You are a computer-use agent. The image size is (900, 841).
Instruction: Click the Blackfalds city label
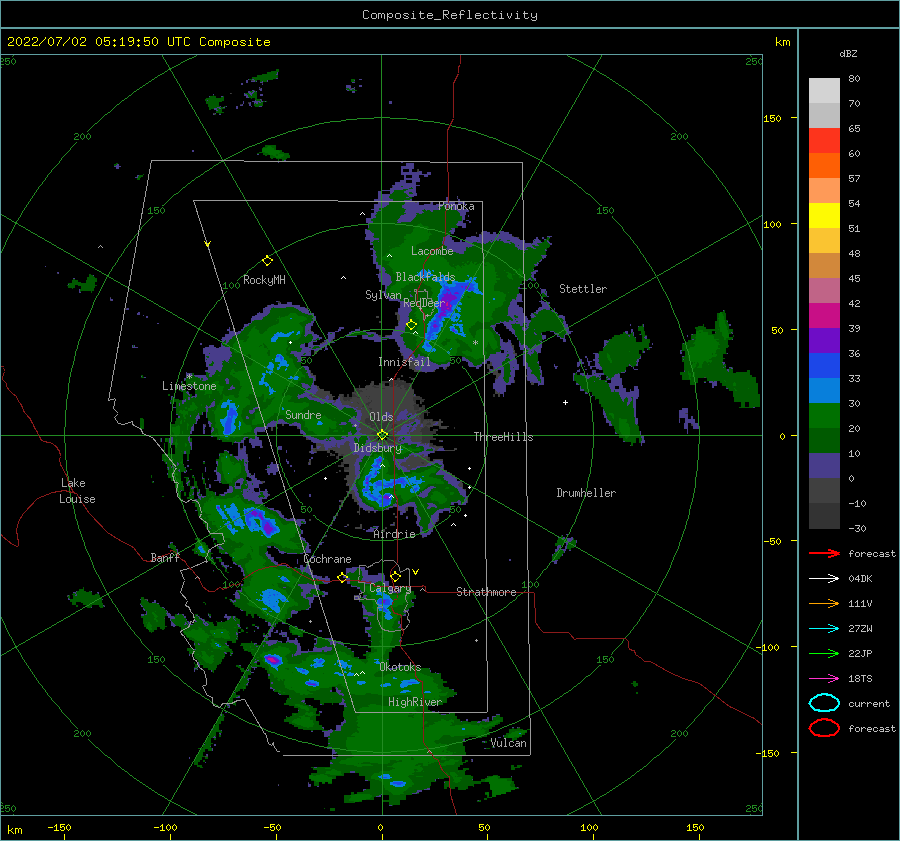pyautogui.click(x=425, y=277)
